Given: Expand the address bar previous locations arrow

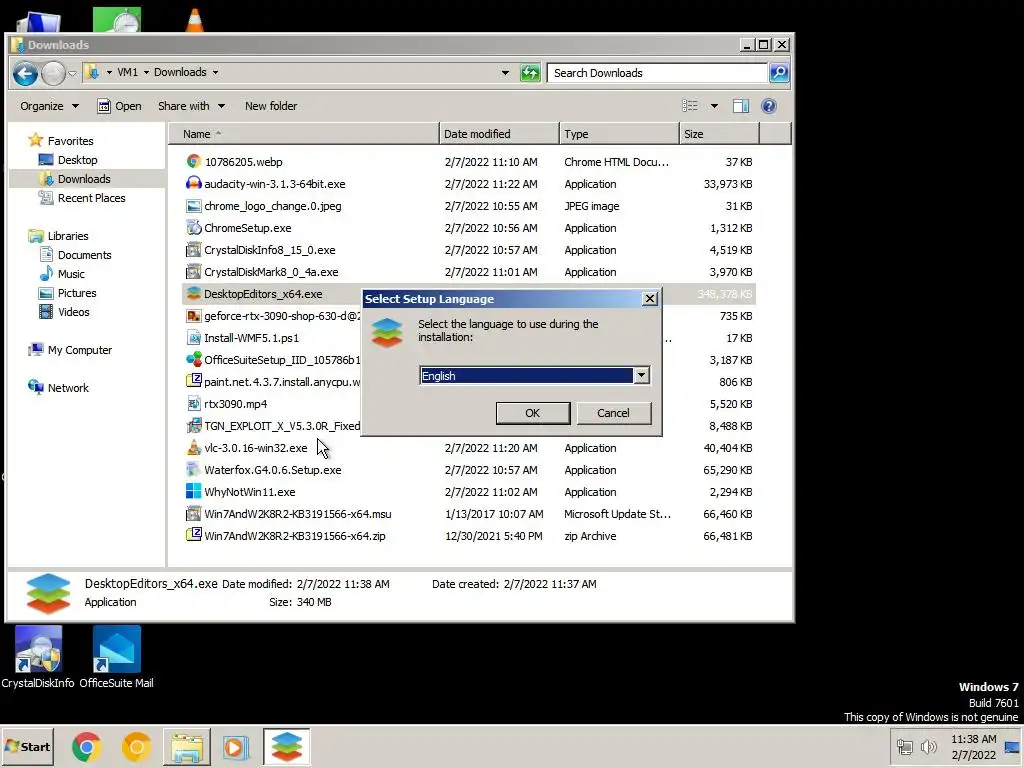Looking at the screenshot, I should 505,72.
